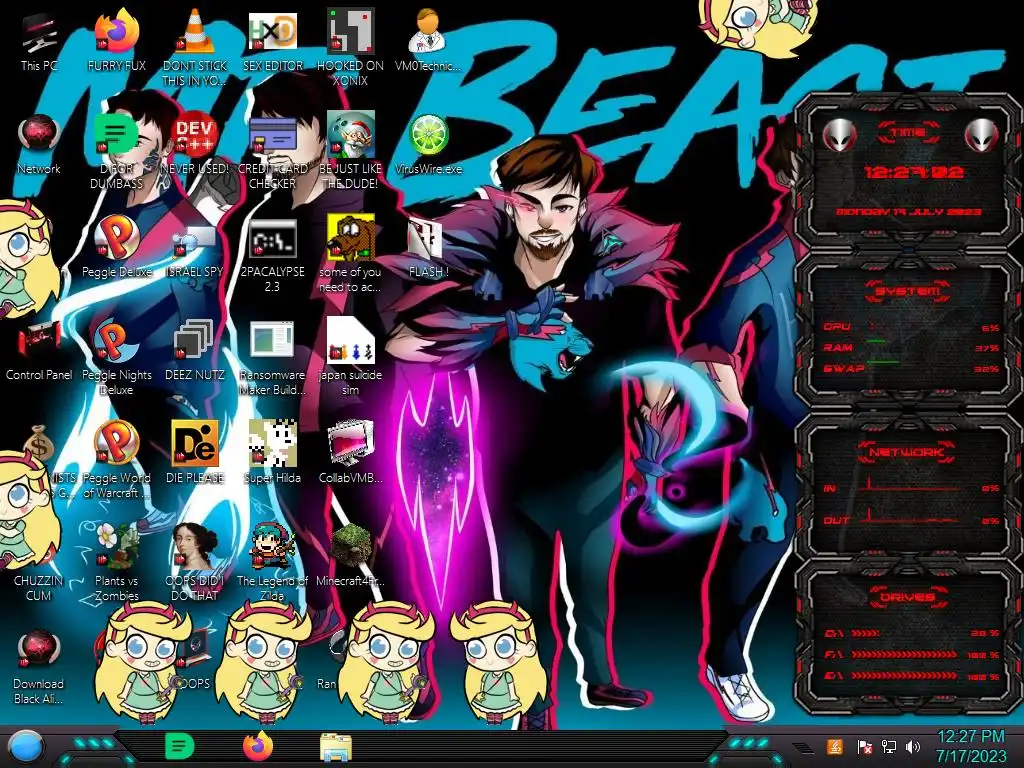Viewport: 1024px width, 768px height.
Task: Open the 'some of you need to ac...' dog icon
Action: [351, 255]
